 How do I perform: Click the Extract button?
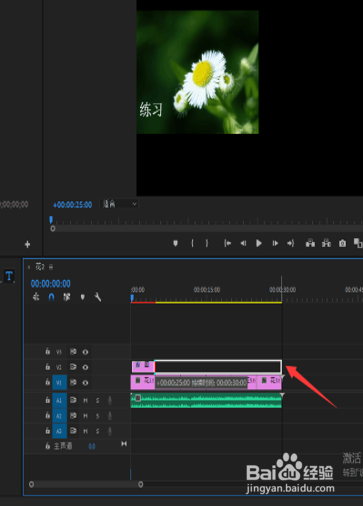pyautogui.click(x=326, y=243)
